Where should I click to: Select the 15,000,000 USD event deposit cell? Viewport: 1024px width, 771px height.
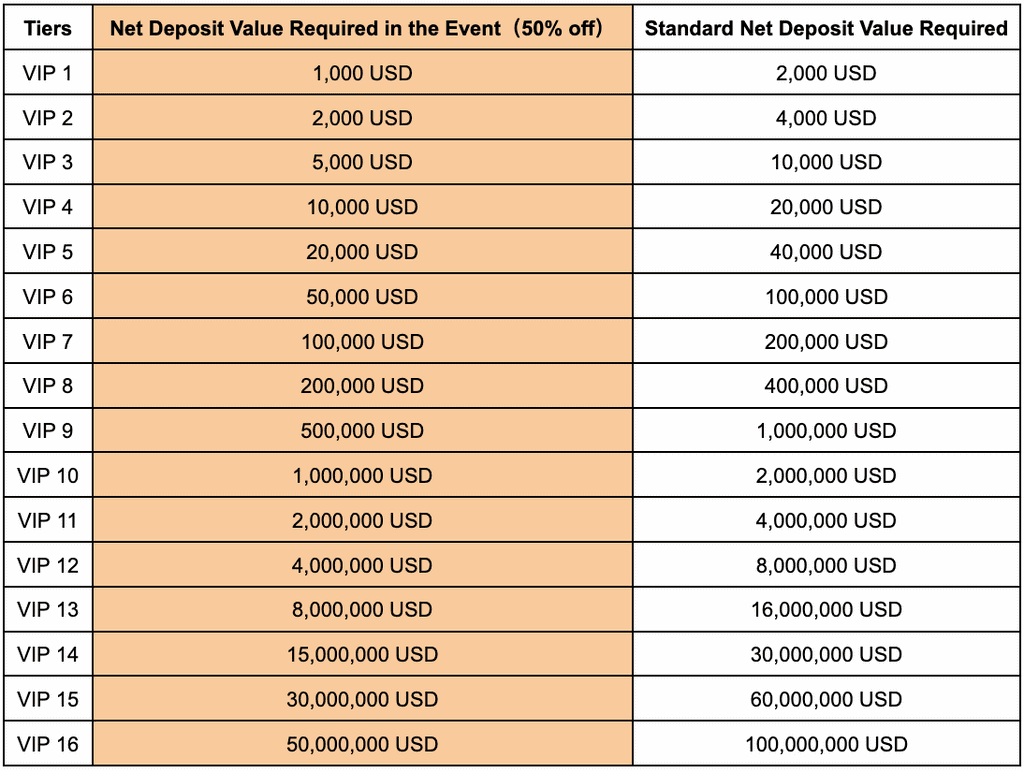(362, 655)
